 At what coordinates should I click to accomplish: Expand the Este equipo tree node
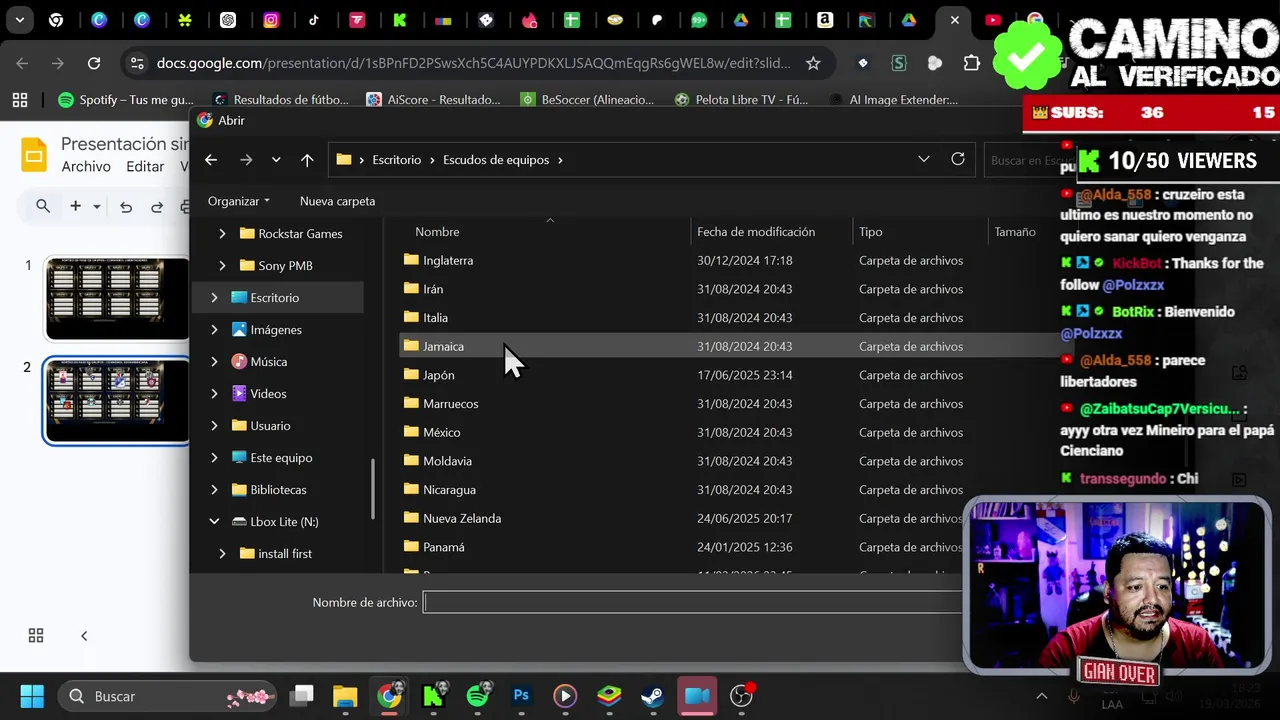coord(214,458)
